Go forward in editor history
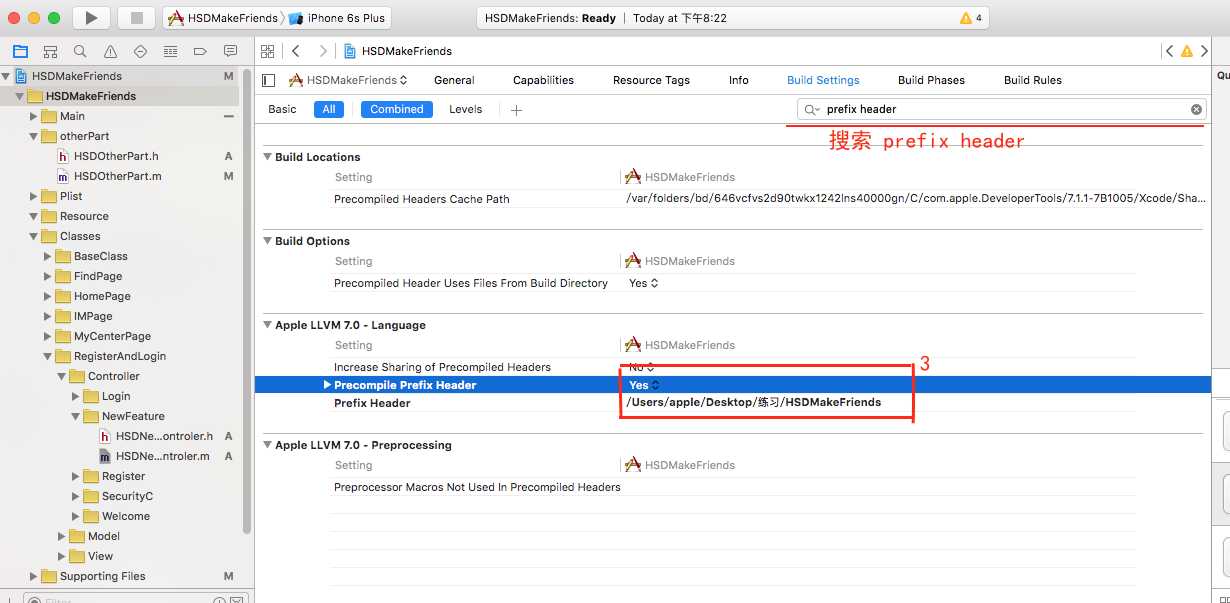Viewport: 1230px width, 603px height. coord(322,51)
